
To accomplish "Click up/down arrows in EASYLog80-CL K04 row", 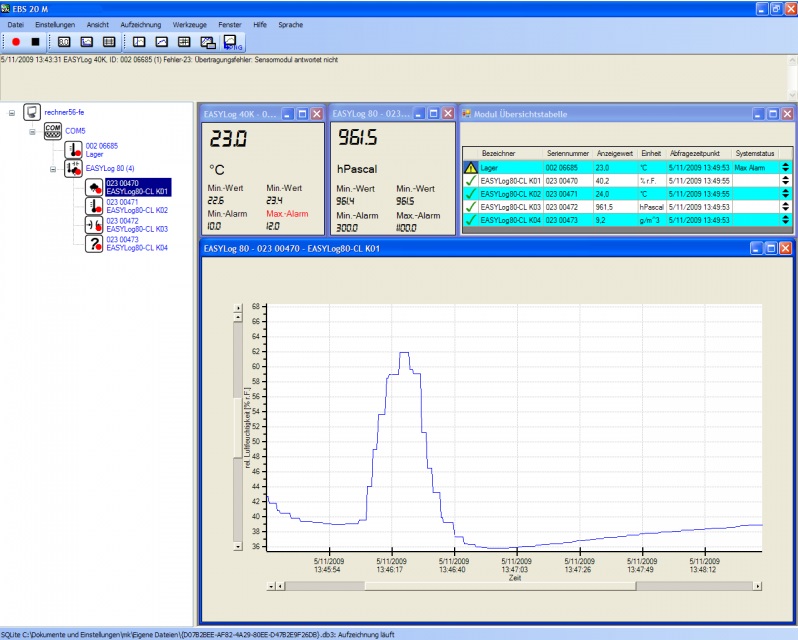I will [x=786, y=220].
